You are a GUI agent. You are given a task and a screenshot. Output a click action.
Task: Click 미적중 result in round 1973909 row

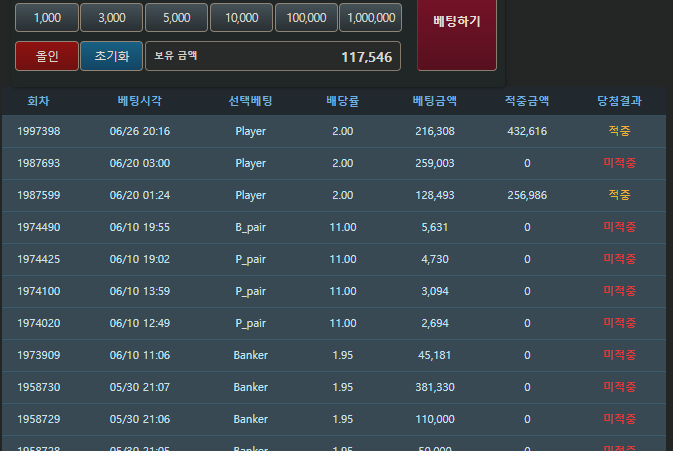[619, 355]
